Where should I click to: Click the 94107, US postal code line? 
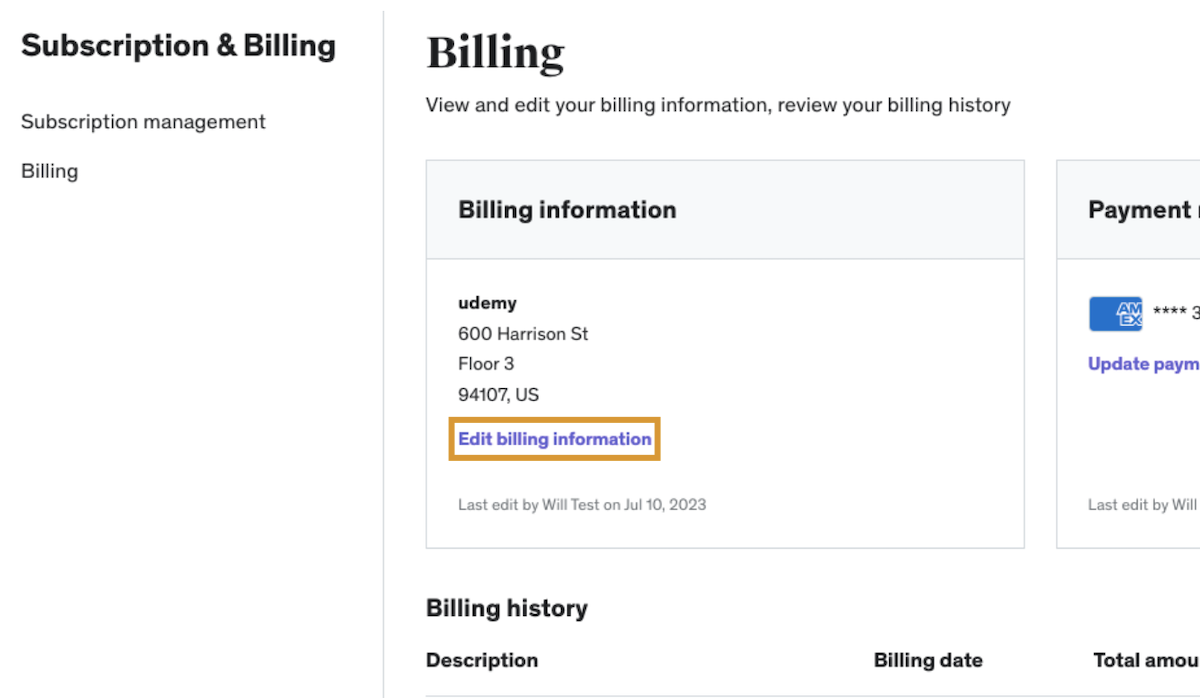pos(498,395)
